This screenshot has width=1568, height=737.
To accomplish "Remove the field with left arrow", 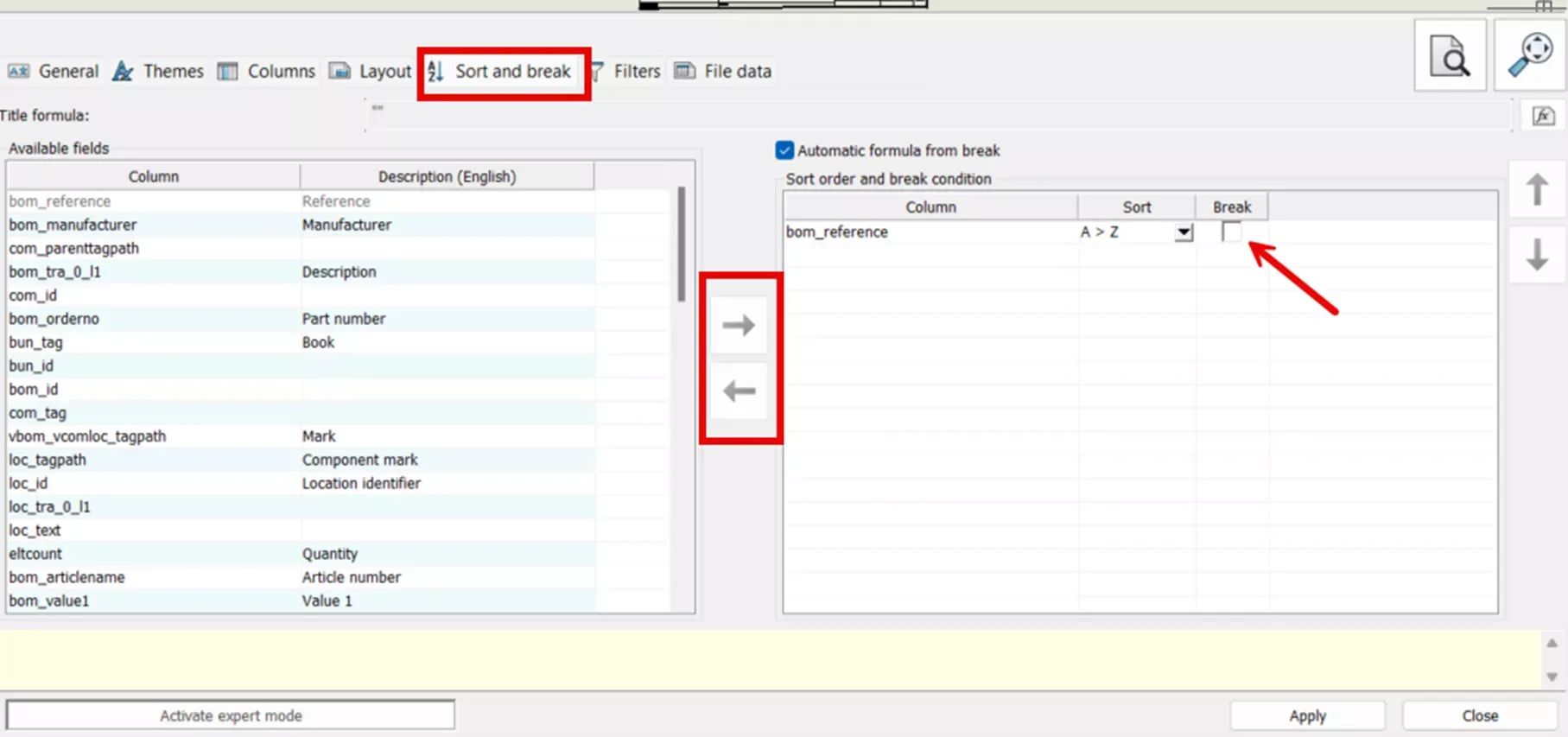I will [x=739, y=391].
